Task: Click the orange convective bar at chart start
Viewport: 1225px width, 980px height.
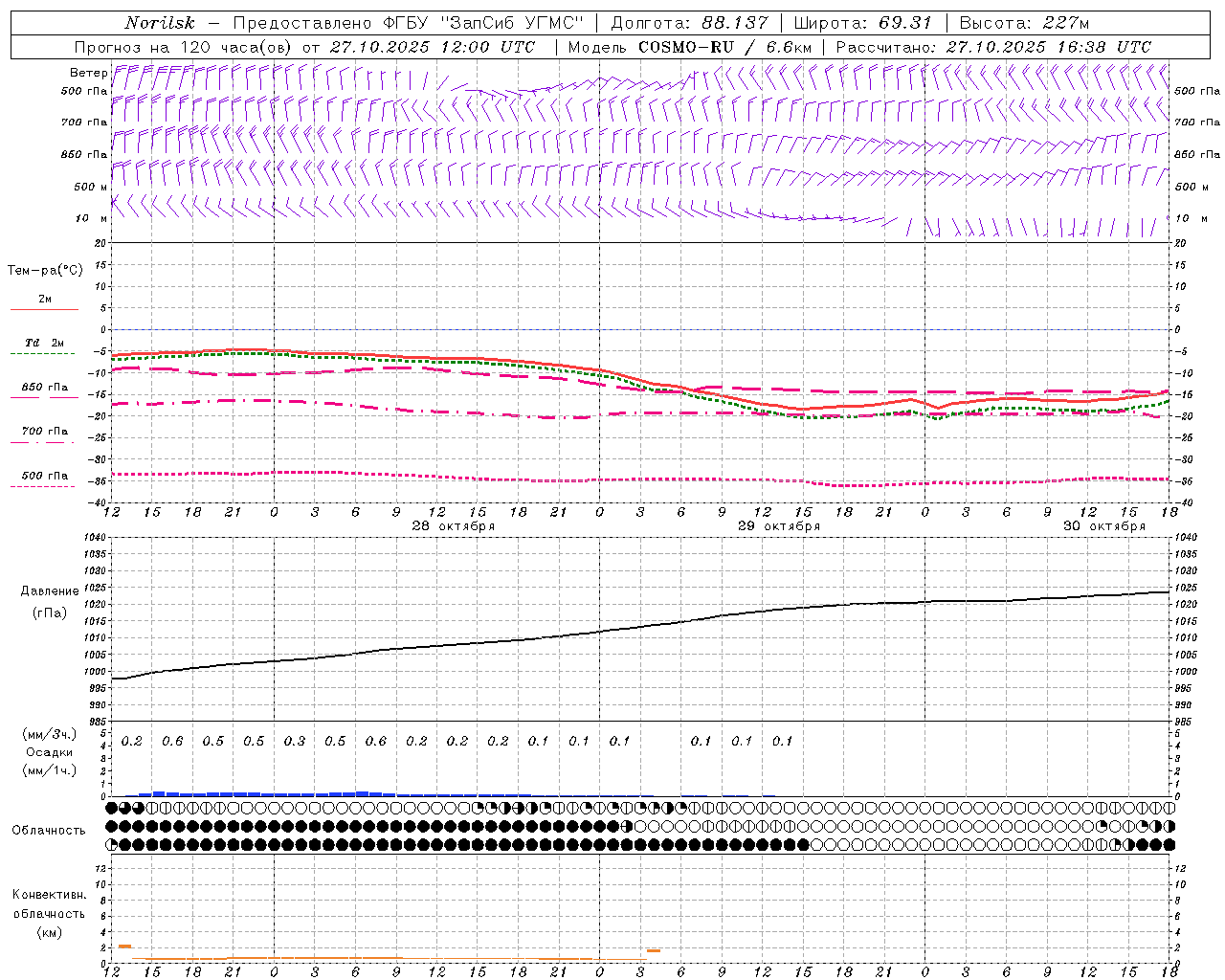Action: [x=124, y=947]
